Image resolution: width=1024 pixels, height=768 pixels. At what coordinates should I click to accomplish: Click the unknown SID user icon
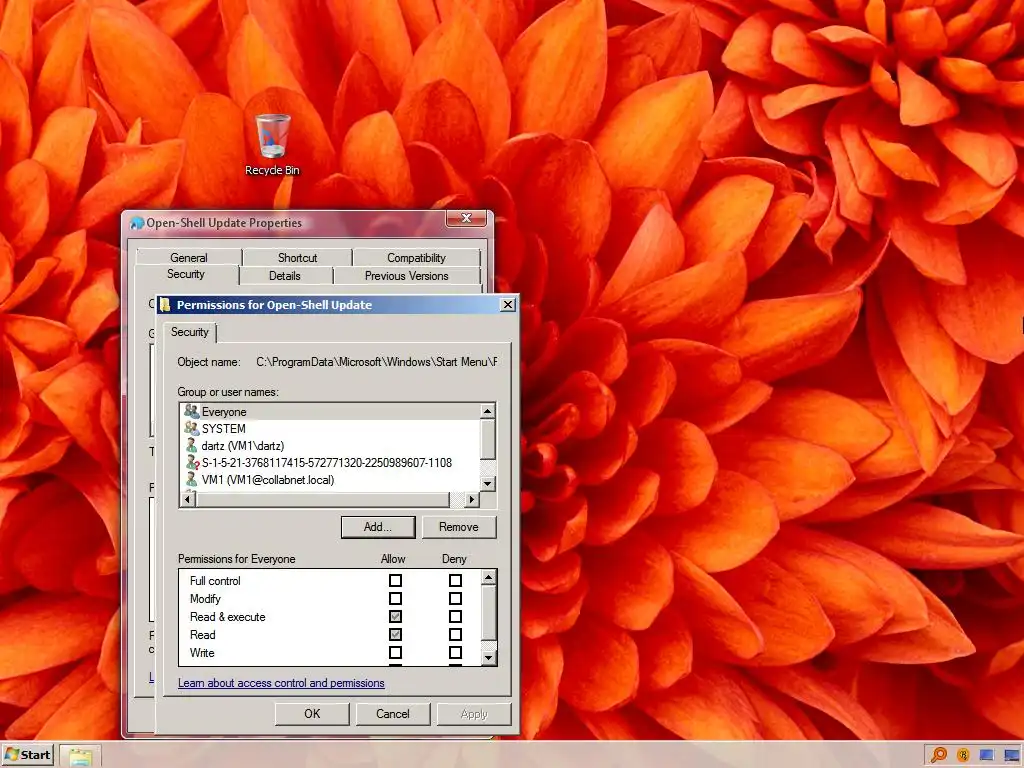pyautogui.click(x=191, y=462)
